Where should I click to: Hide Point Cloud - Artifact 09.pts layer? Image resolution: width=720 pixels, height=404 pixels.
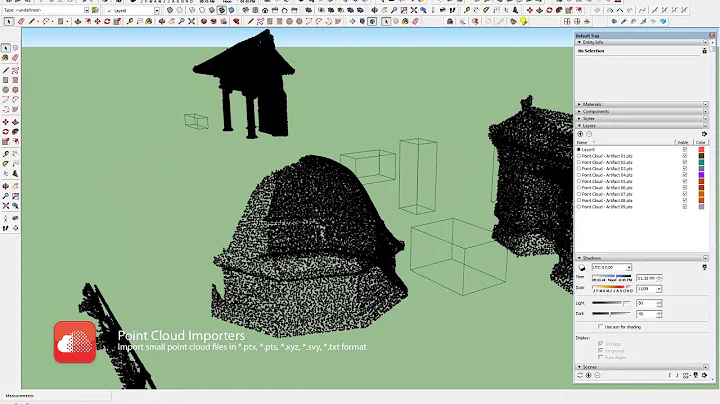pos(685,207)
